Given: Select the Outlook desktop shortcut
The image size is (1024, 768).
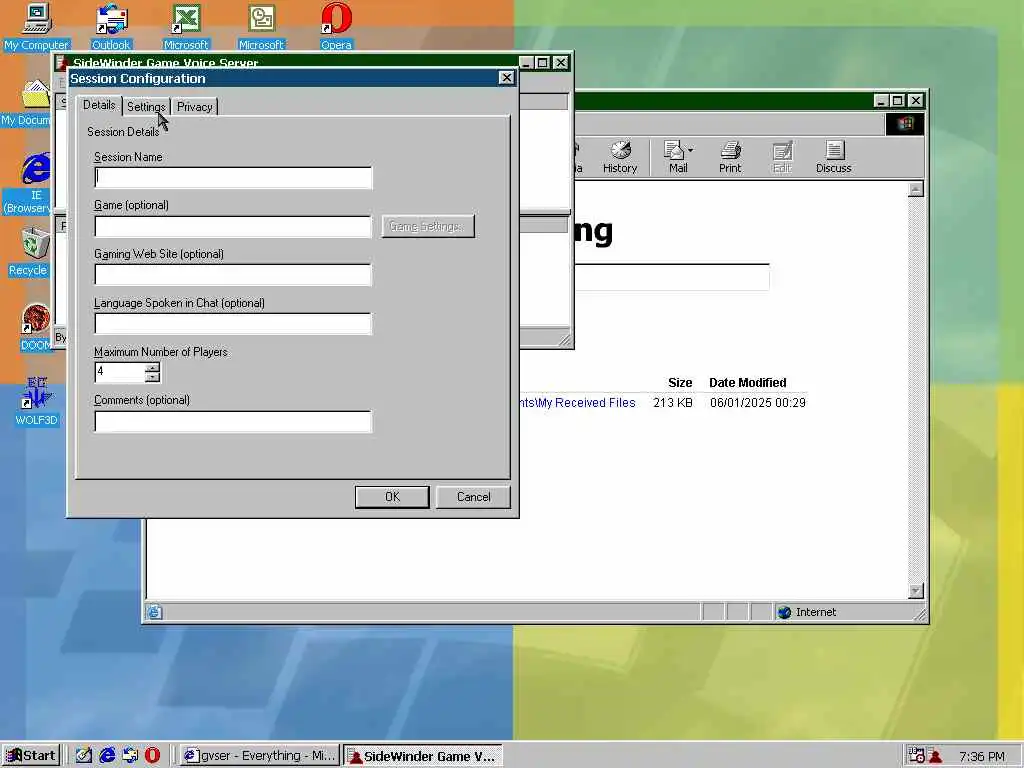Looking at the screenshot, I should (x=111, y=26).
